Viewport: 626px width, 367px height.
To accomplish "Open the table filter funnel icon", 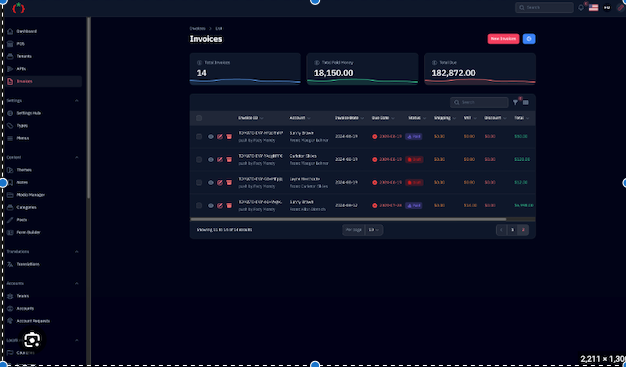I will pos(515,102).
